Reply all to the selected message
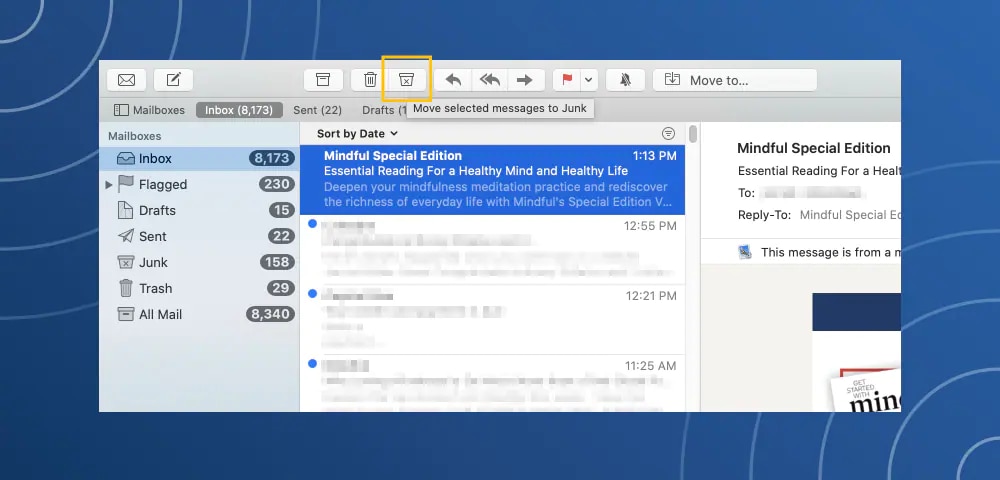 [490, 80]
